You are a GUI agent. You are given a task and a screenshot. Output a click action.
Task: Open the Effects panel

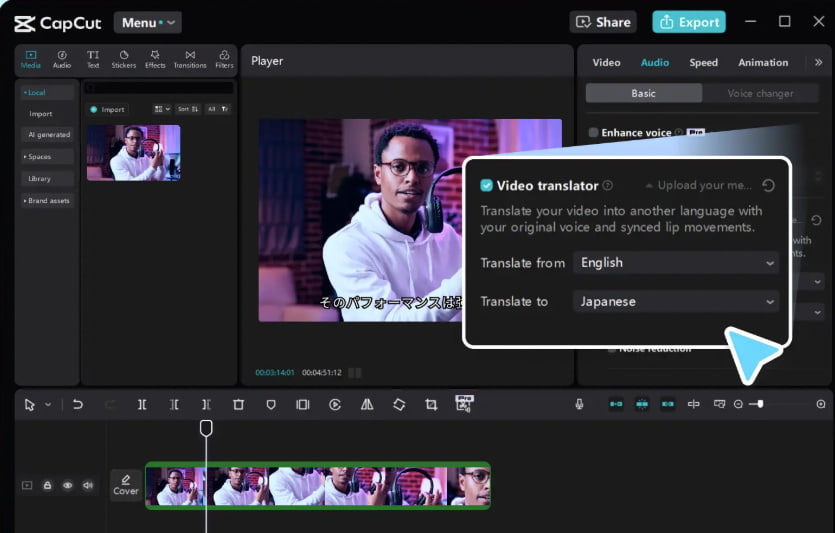tap(155, 59)
